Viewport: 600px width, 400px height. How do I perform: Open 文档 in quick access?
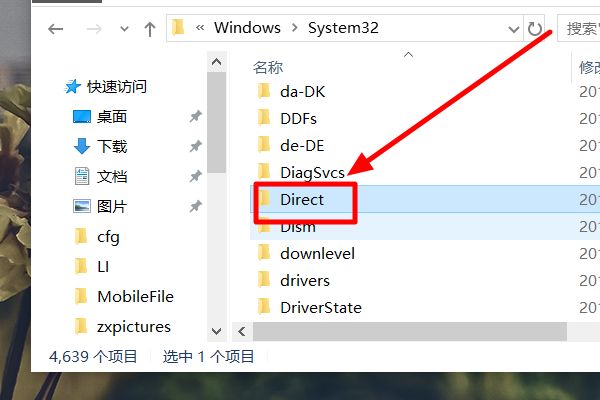(x=112, y=176)
